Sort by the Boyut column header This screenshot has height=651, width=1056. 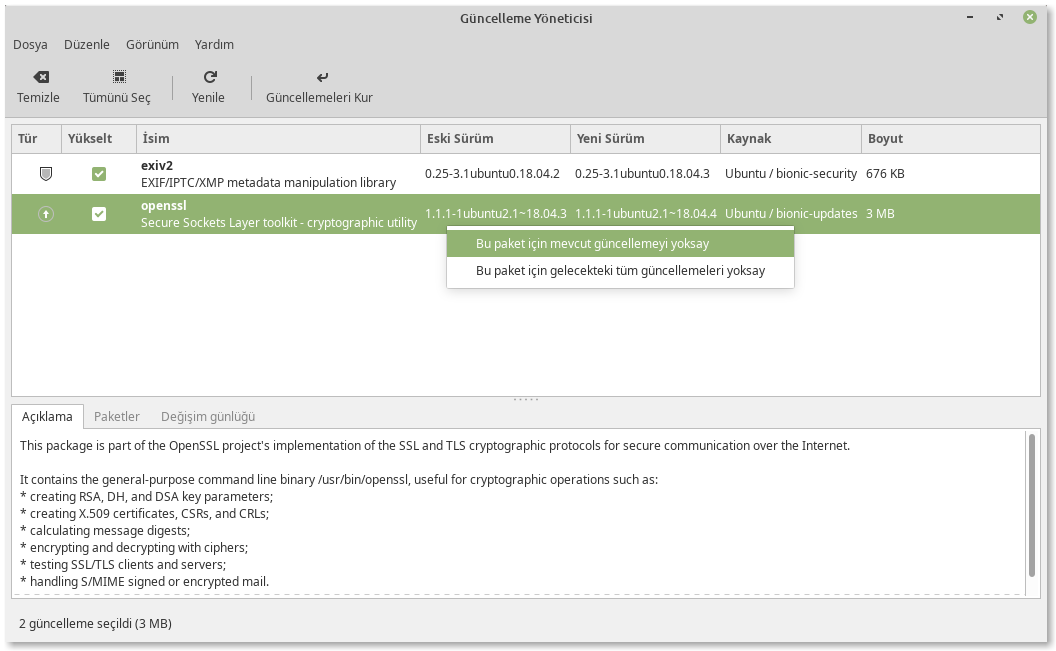coord(950,139)
